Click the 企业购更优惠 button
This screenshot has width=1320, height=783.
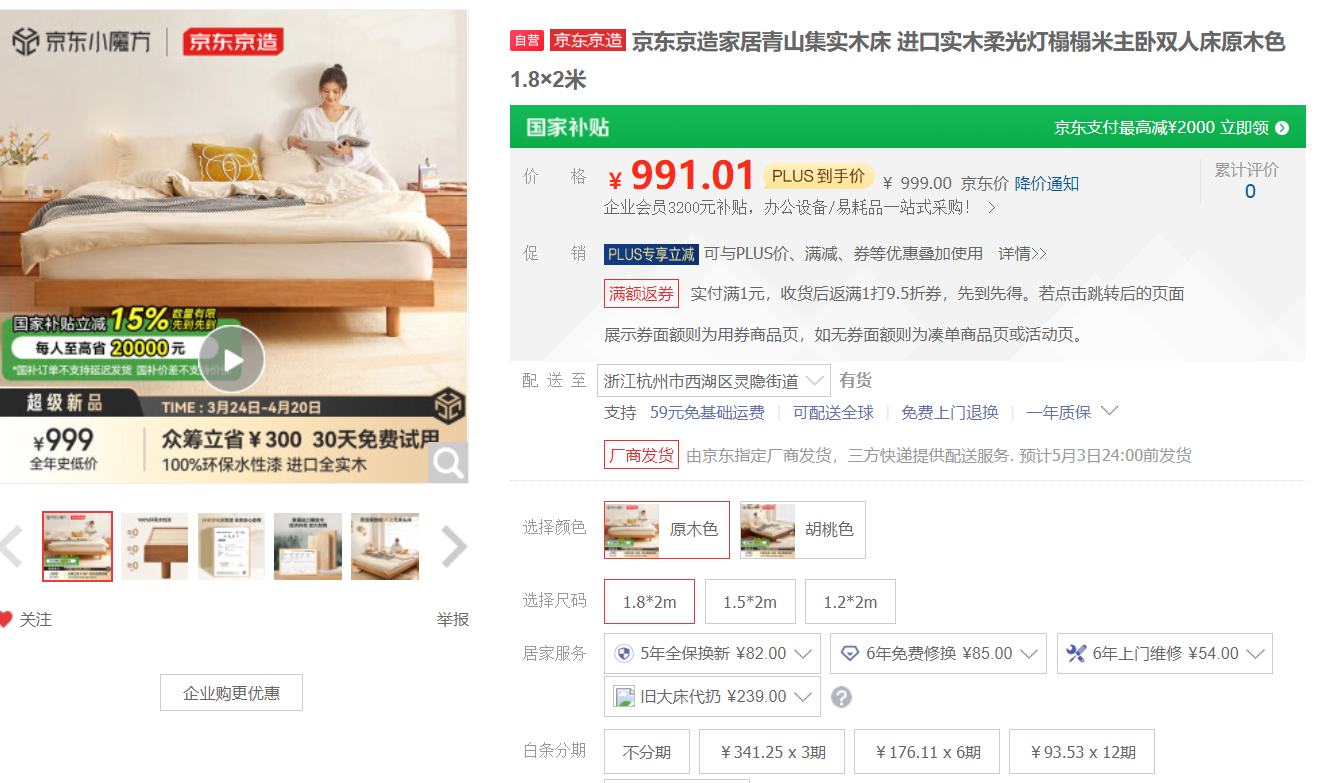231,692
